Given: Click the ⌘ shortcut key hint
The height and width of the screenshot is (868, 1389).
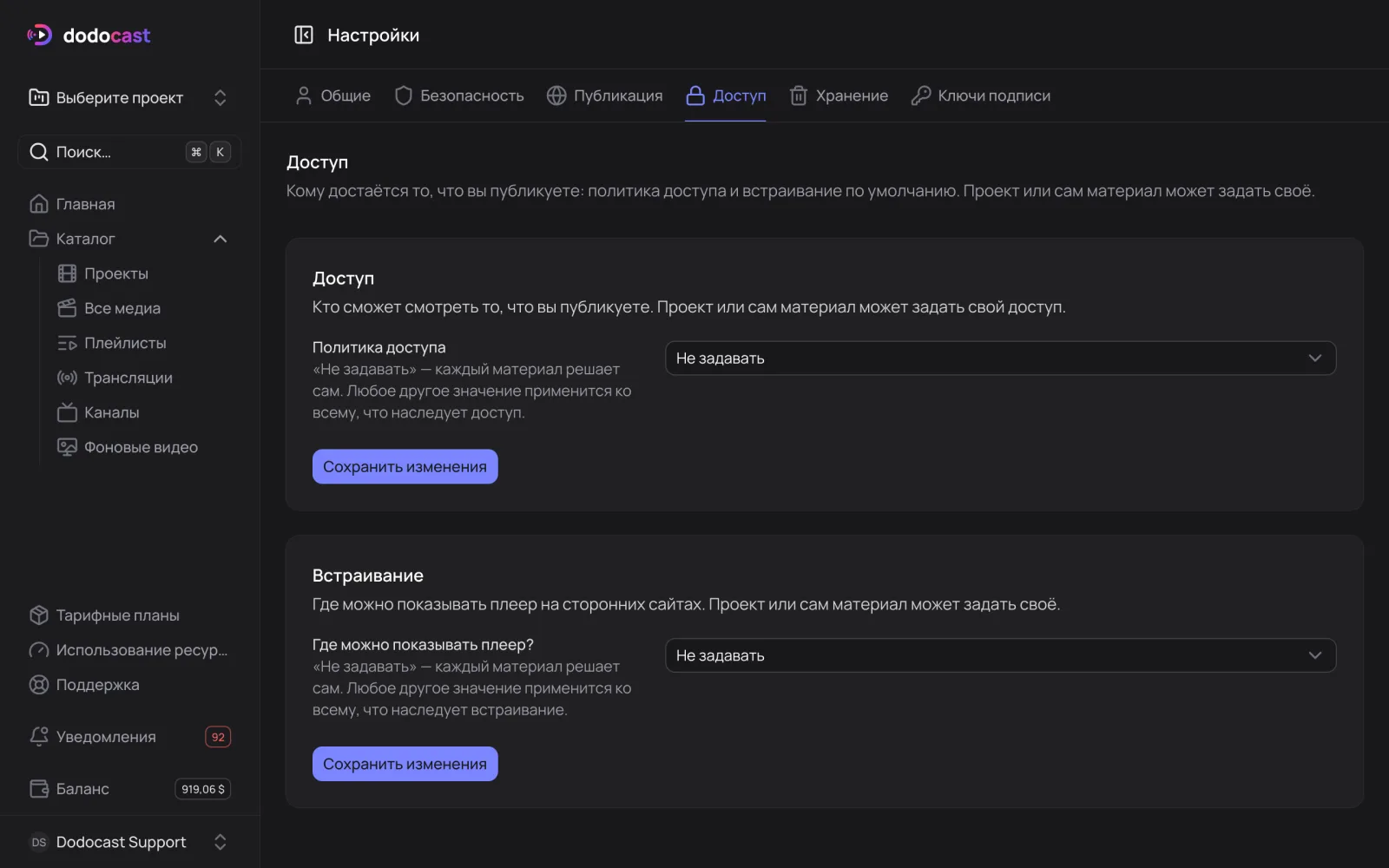Looking at the screenshot, I should coord(196,152).
